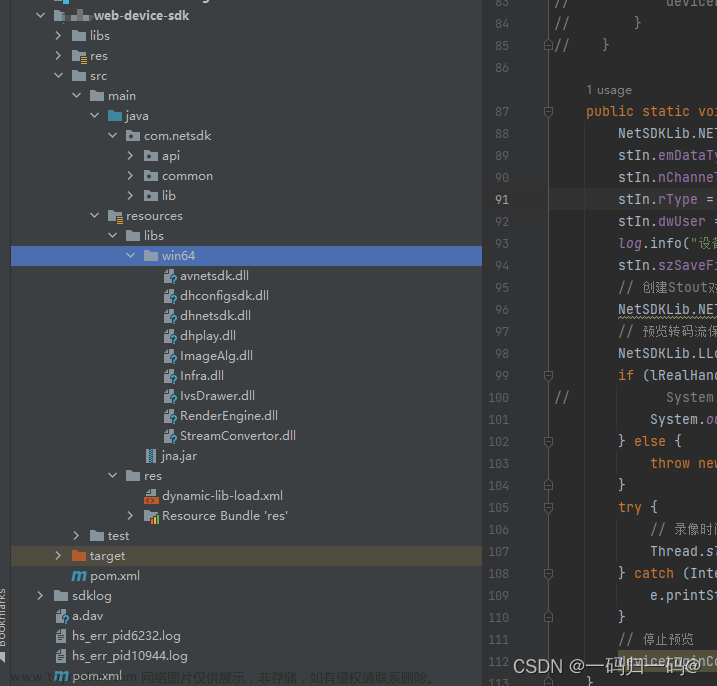Expand Resource Bundle 'res' node

[x=130, y=516]
